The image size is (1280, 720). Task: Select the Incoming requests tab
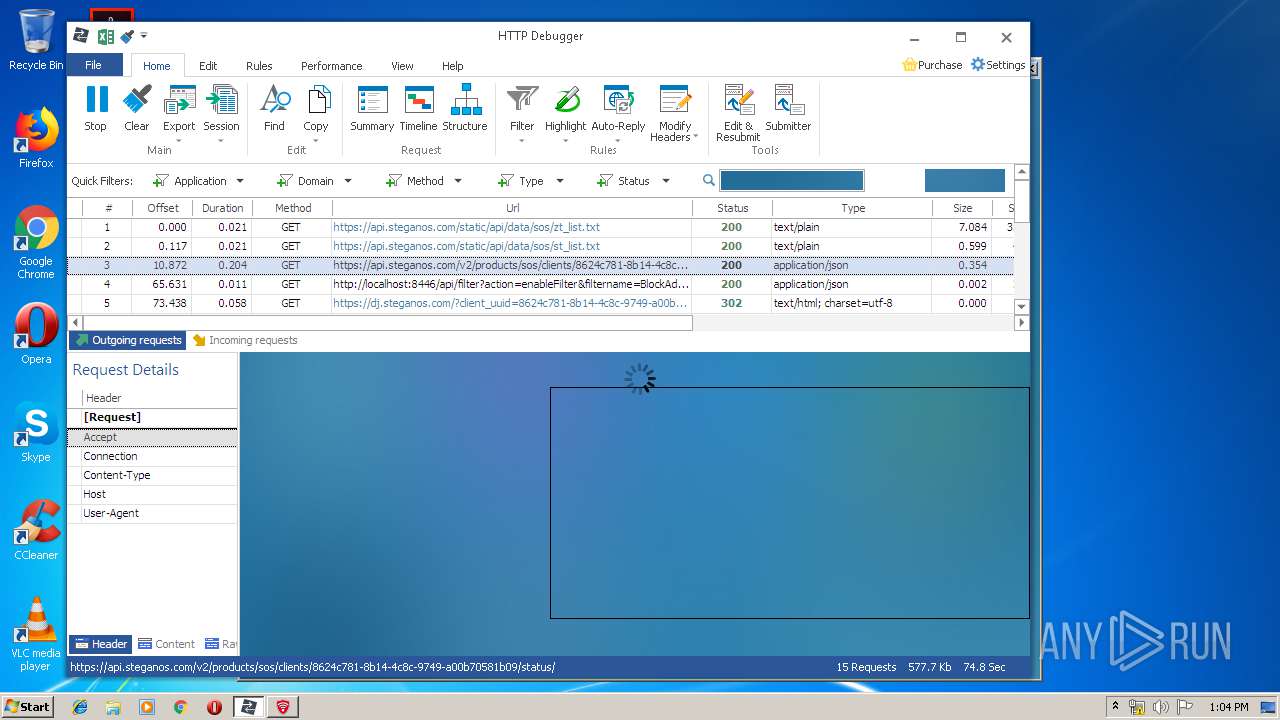pos(245,340)
